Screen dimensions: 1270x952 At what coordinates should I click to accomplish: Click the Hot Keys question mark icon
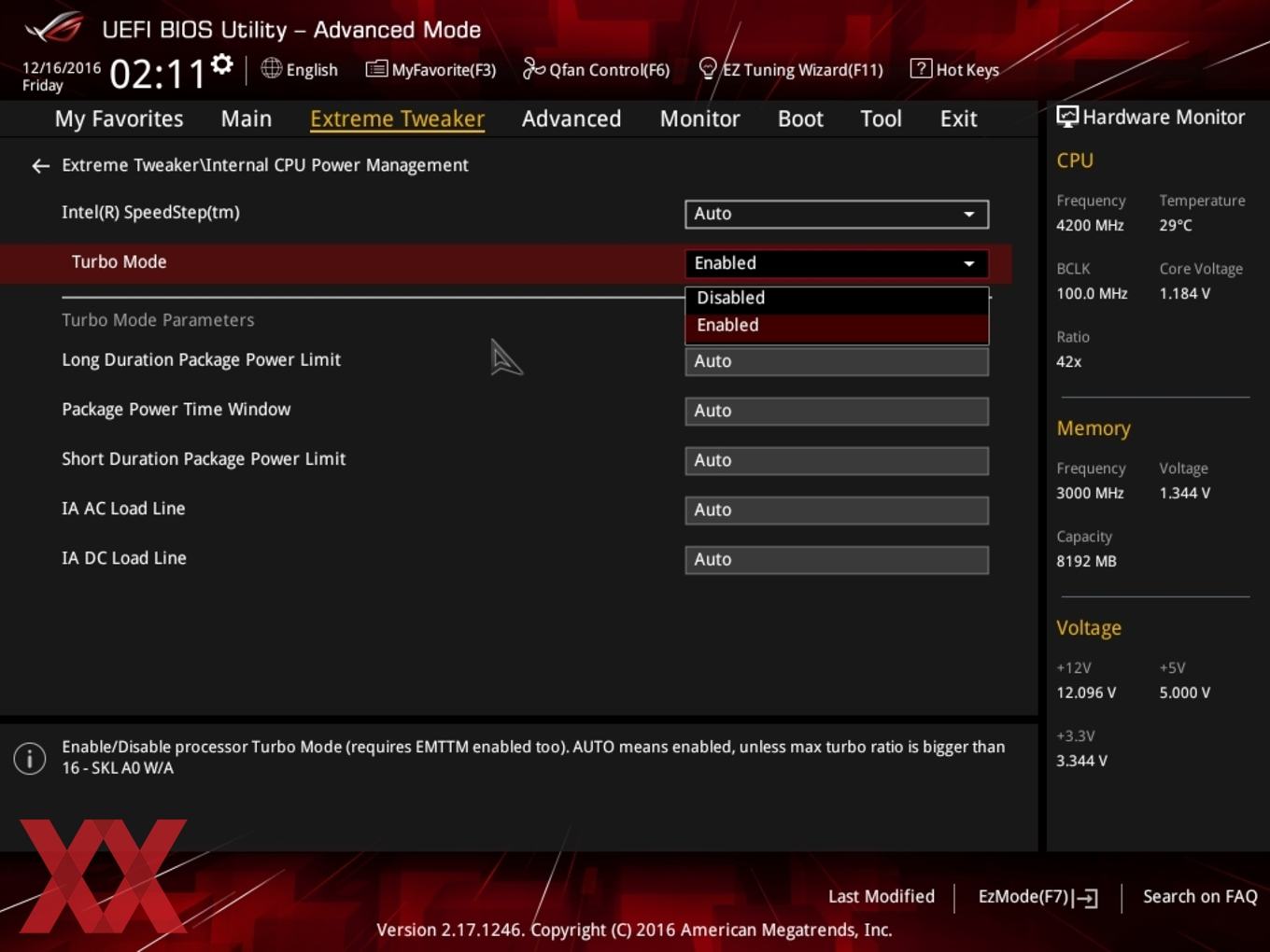[x=921, y=68]
